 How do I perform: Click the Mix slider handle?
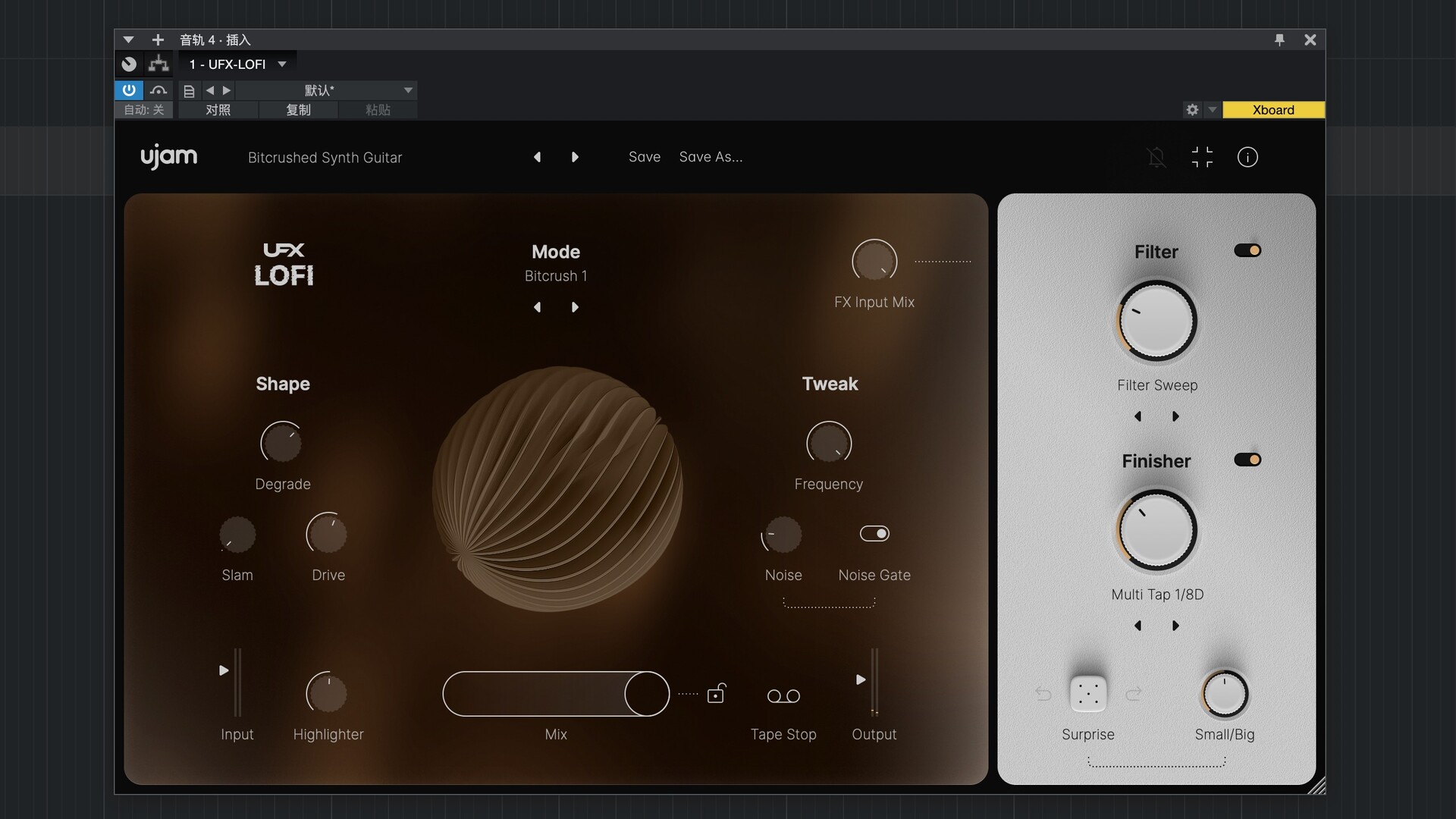[x=647, y=694]
